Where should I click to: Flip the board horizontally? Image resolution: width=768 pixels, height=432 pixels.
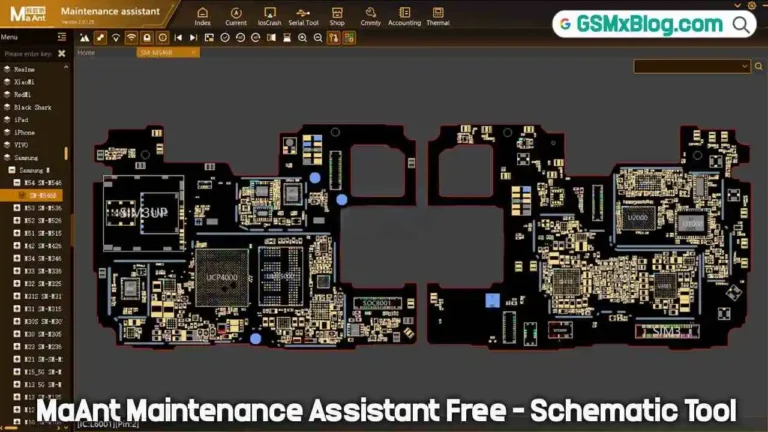click(271, 38)
